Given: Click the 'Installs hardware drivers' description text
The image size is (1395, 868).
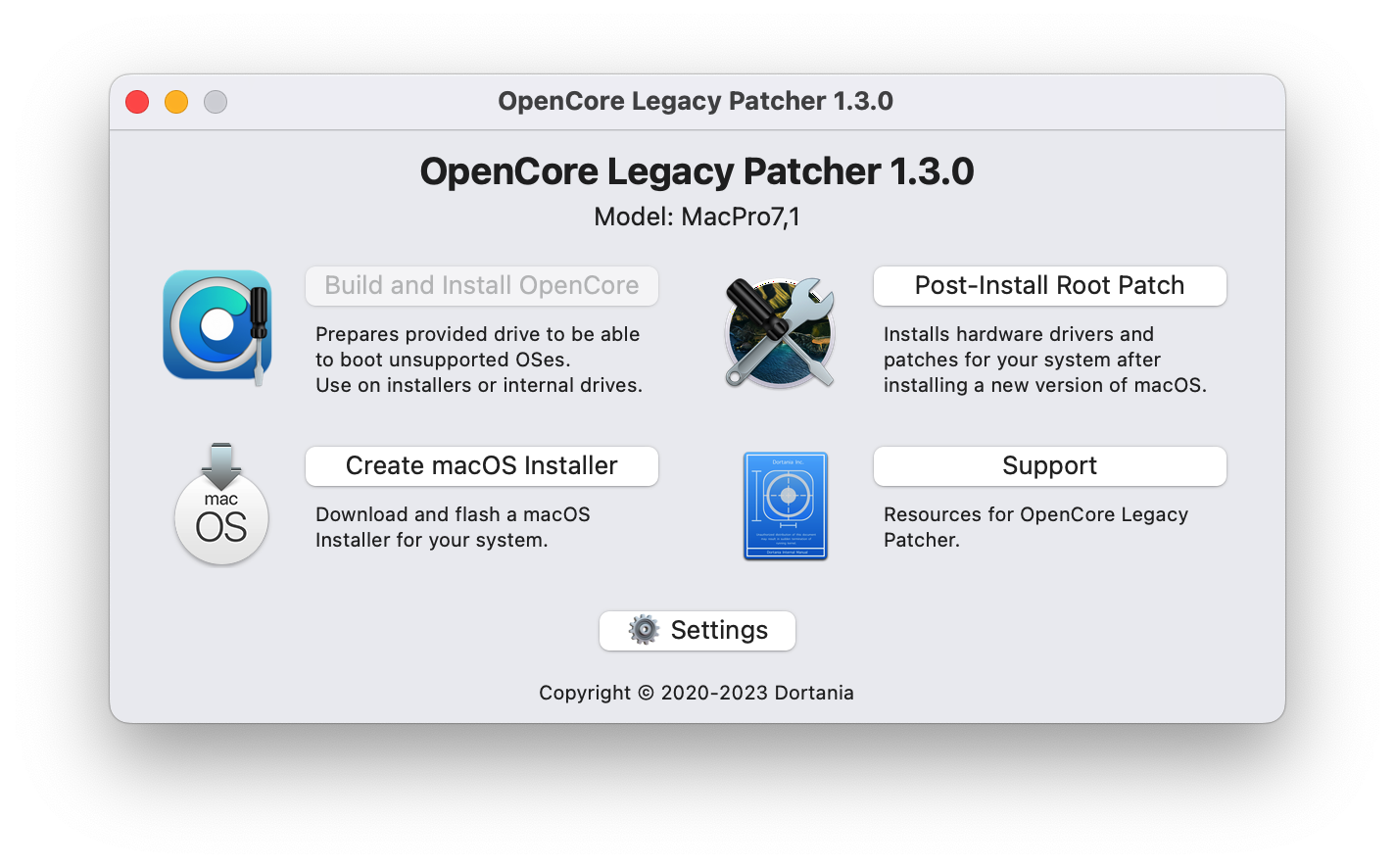Looking at the screenshot, I should tap(1045, 360).
